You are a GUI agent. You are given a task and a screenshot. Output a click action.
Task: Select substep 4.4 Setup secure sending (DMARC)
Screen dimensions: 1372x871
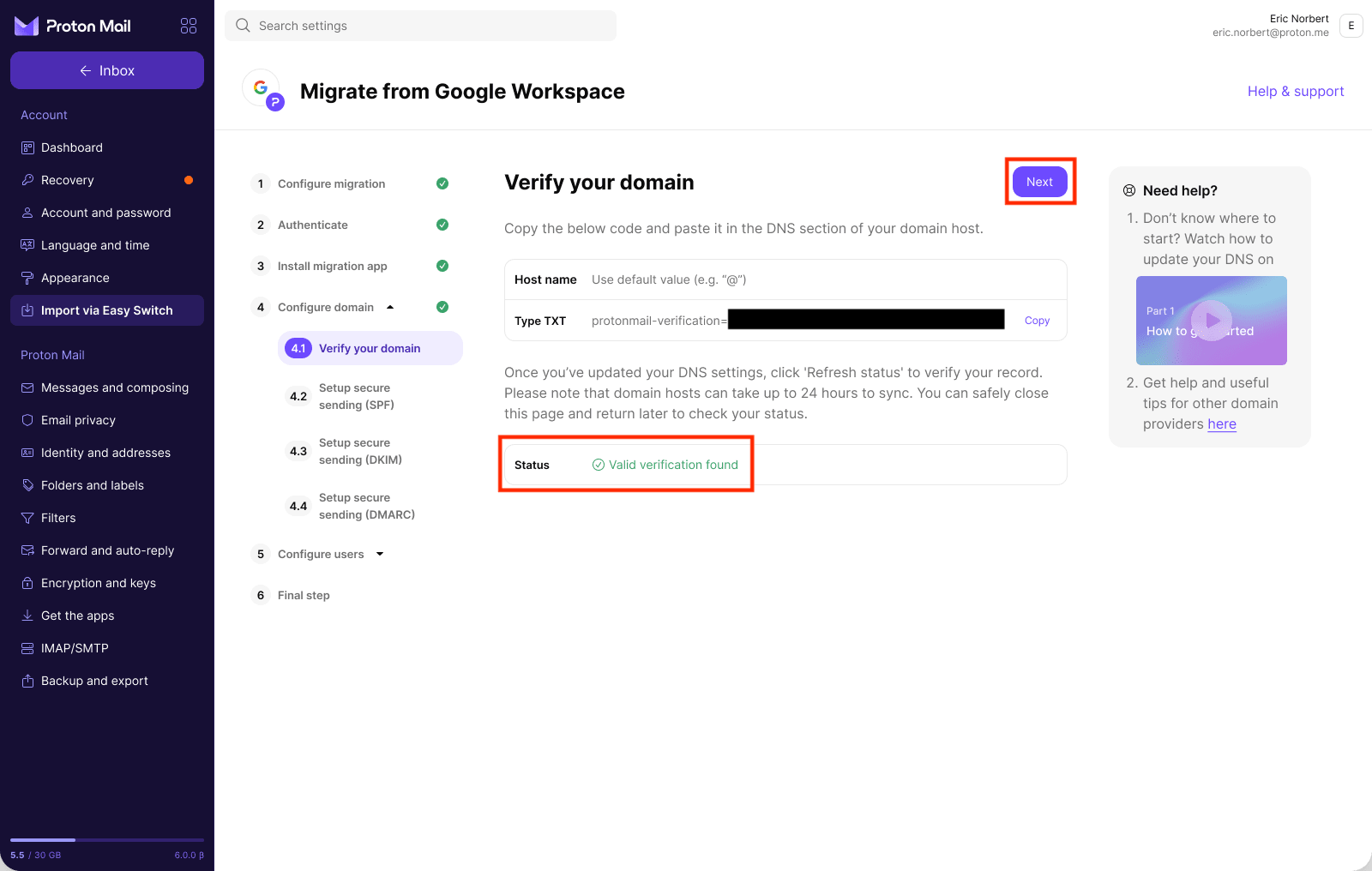(x=370, y=506)
